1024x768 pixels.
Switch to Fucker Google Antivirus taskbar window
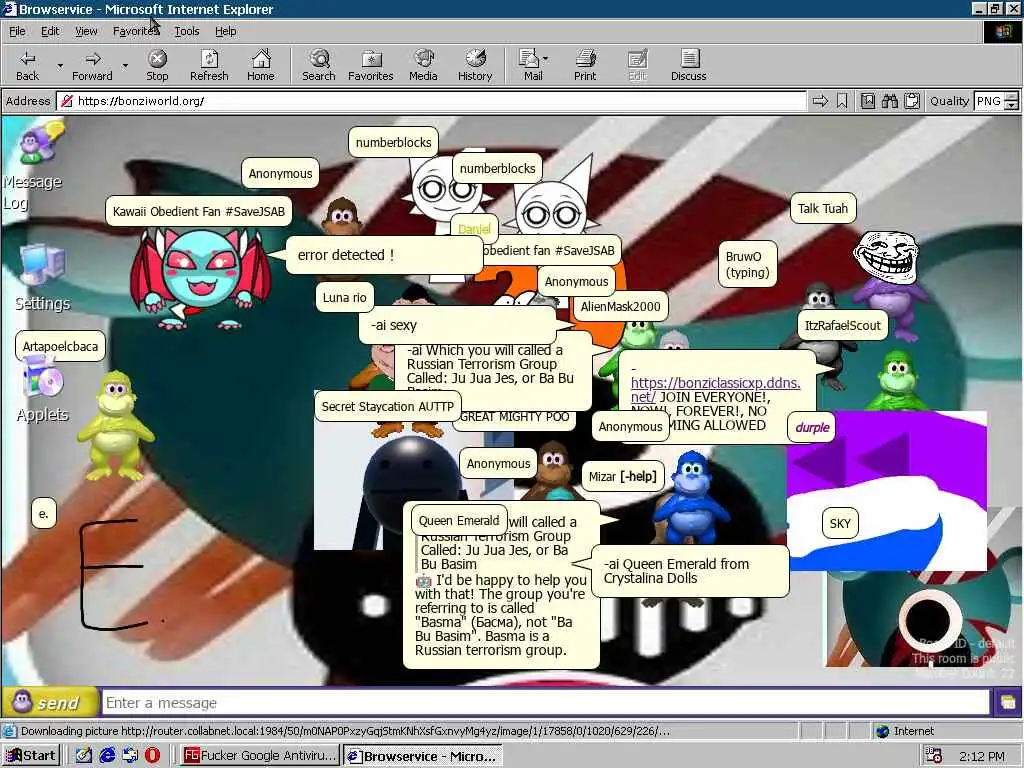click(260, 756)
